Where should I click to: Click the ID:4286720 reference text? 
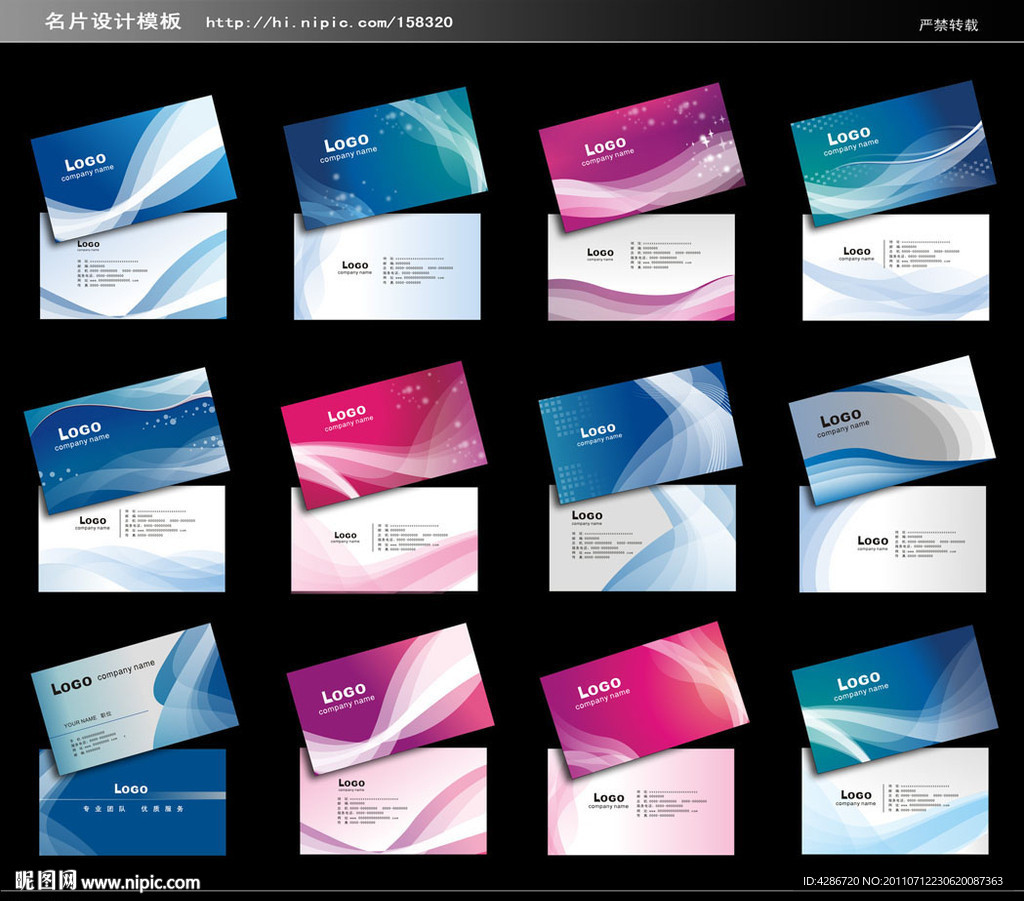pyautogui.click(x=831, y=881)
